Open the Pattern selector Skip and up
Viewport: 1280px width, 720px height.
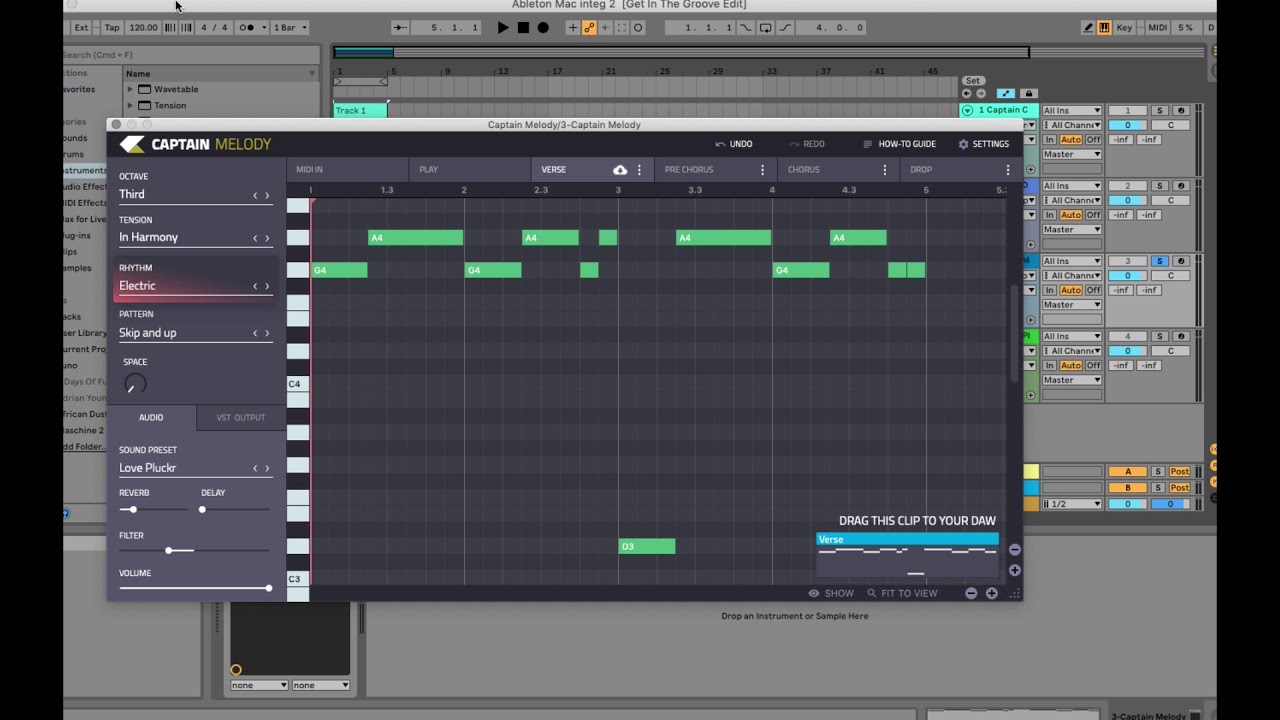pyautogui.click(x=195, y=333)
